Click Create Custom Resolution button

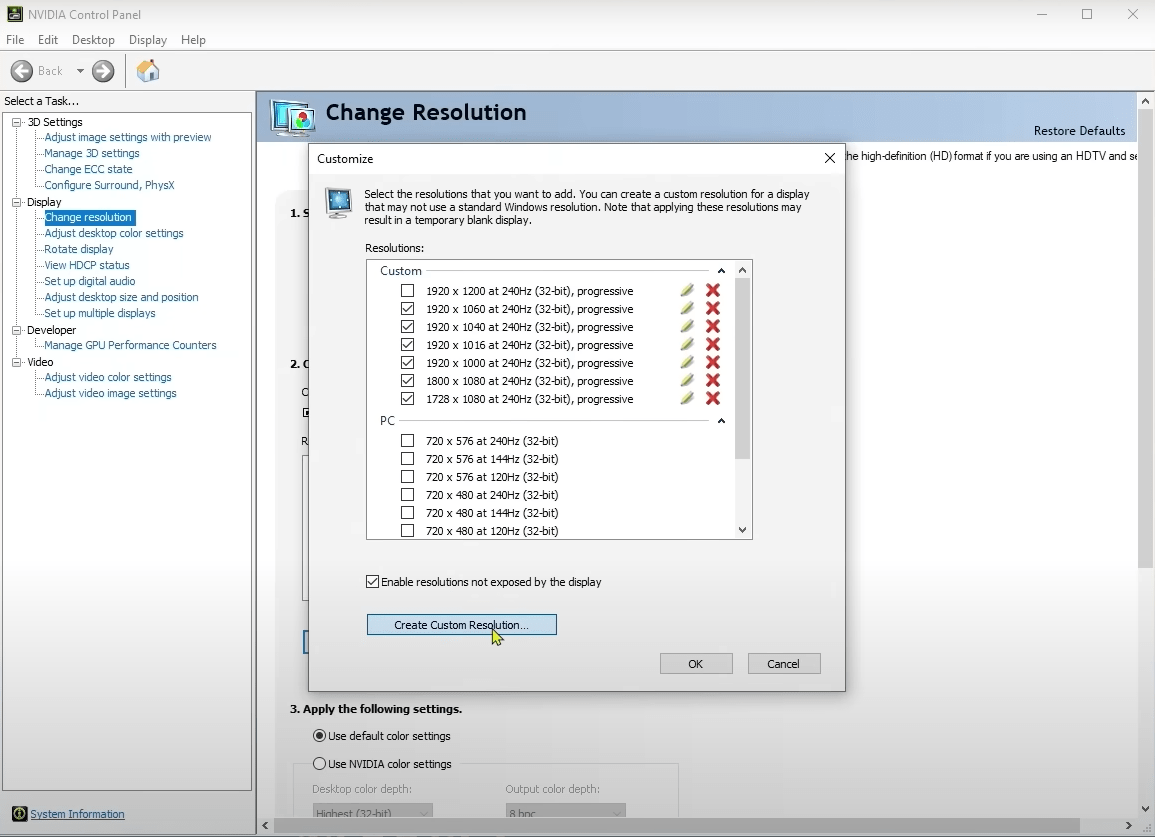(462, 625)
